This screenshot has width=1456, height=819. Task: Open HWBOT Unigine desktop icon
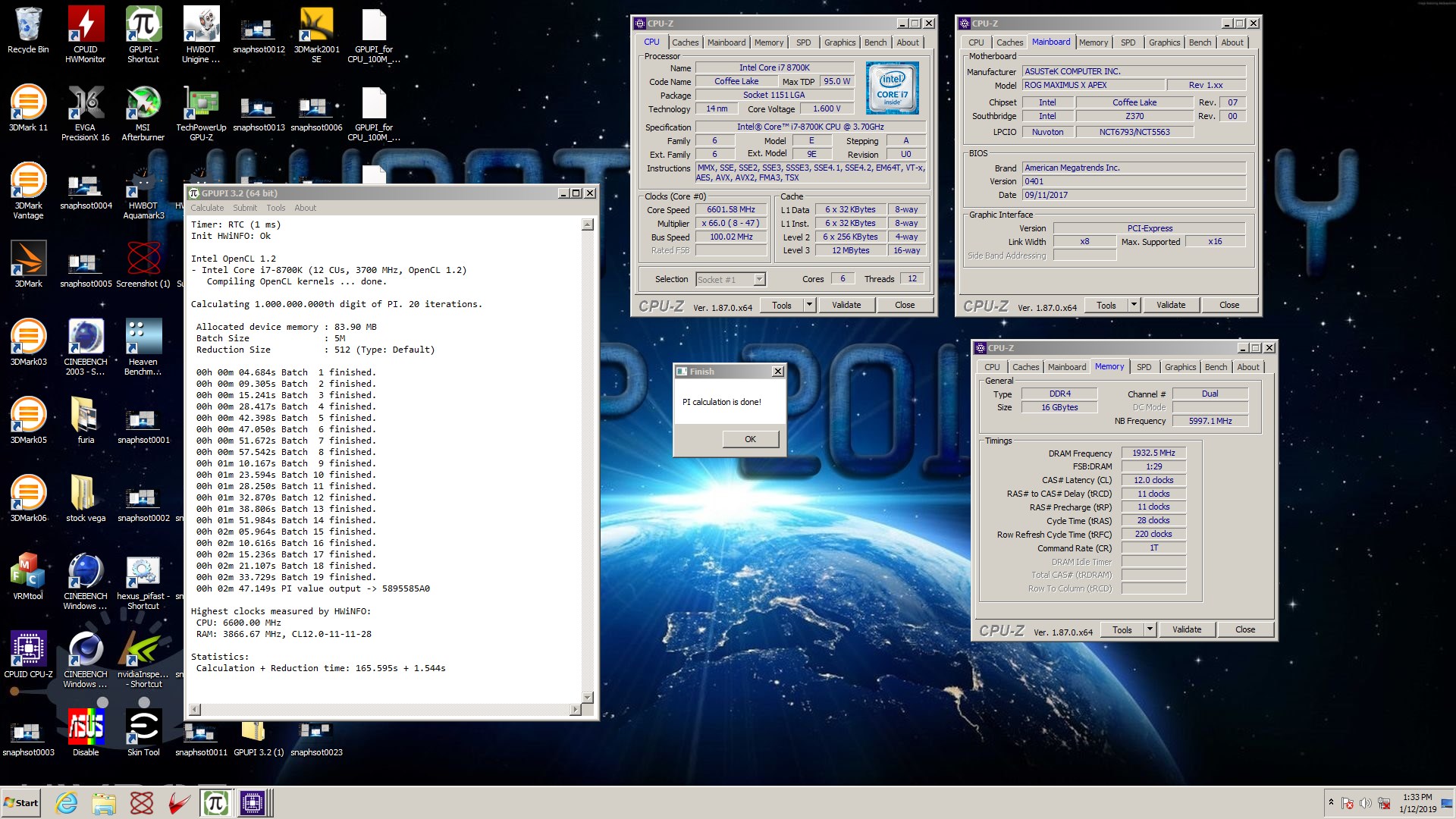click(x=201, y=34)
